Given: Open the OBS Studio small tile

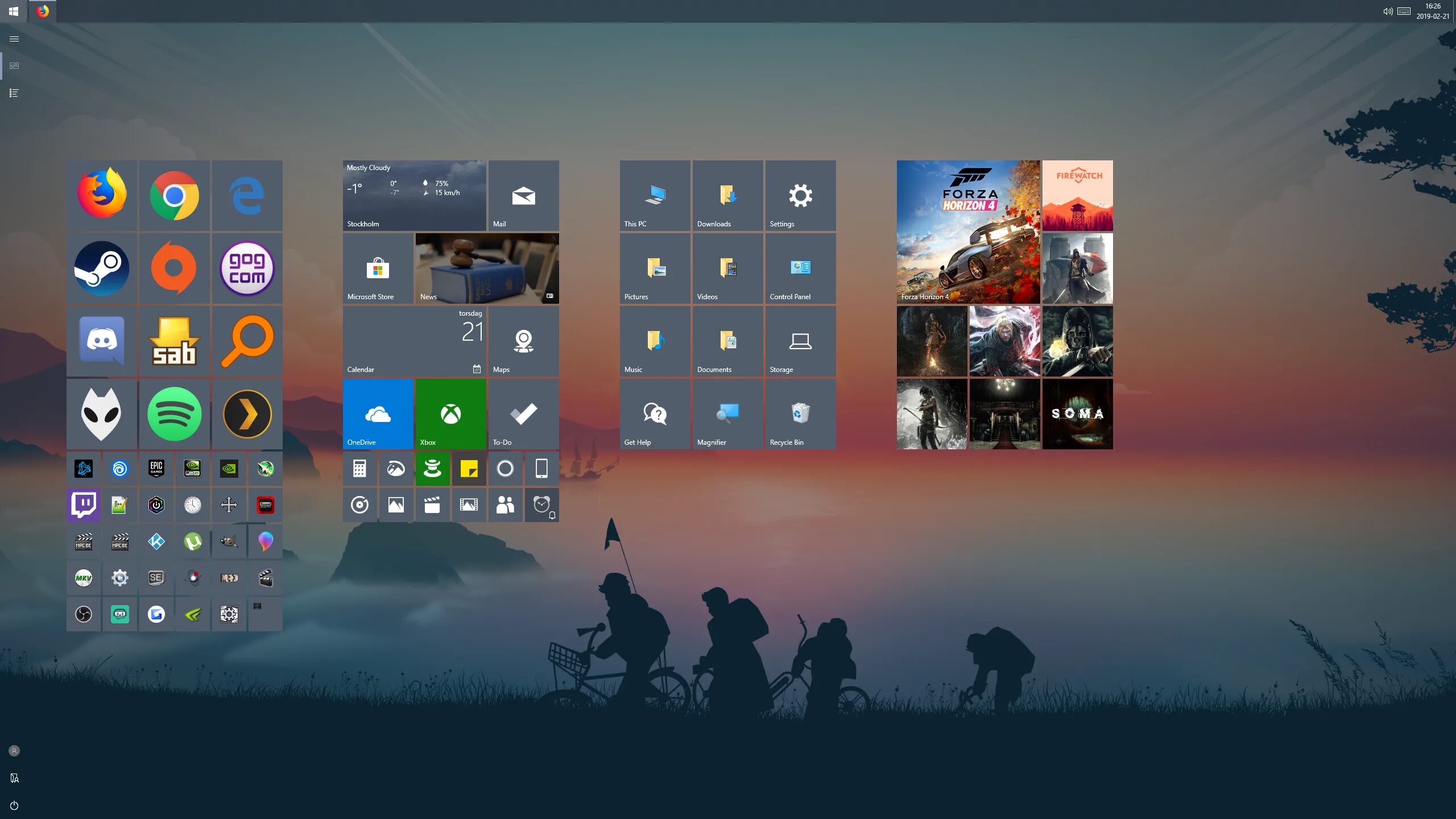Looking at the screenshot, I should pos(84,614).
